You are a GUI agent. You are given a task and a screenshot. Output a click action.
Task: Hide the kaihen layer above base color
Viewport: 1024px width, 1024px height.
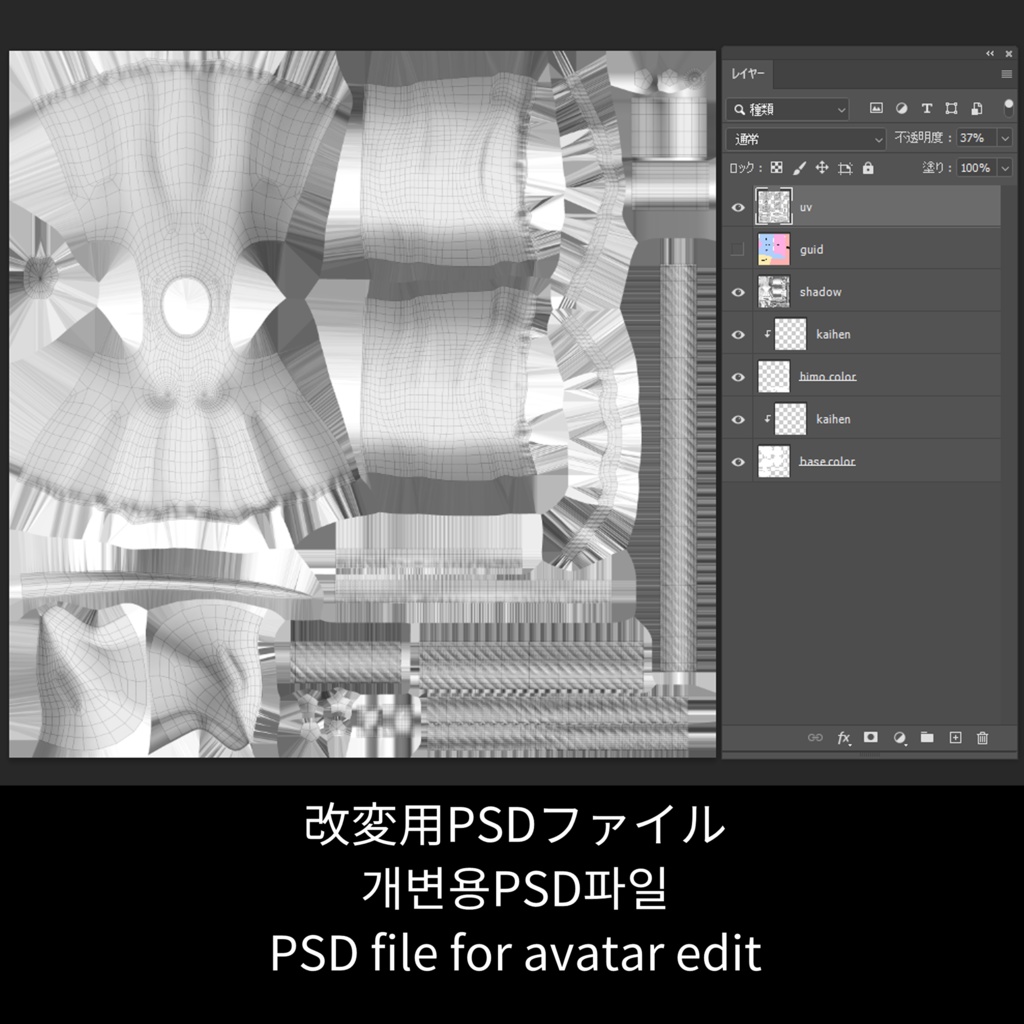pyautogui.click(x=738, y=419)
